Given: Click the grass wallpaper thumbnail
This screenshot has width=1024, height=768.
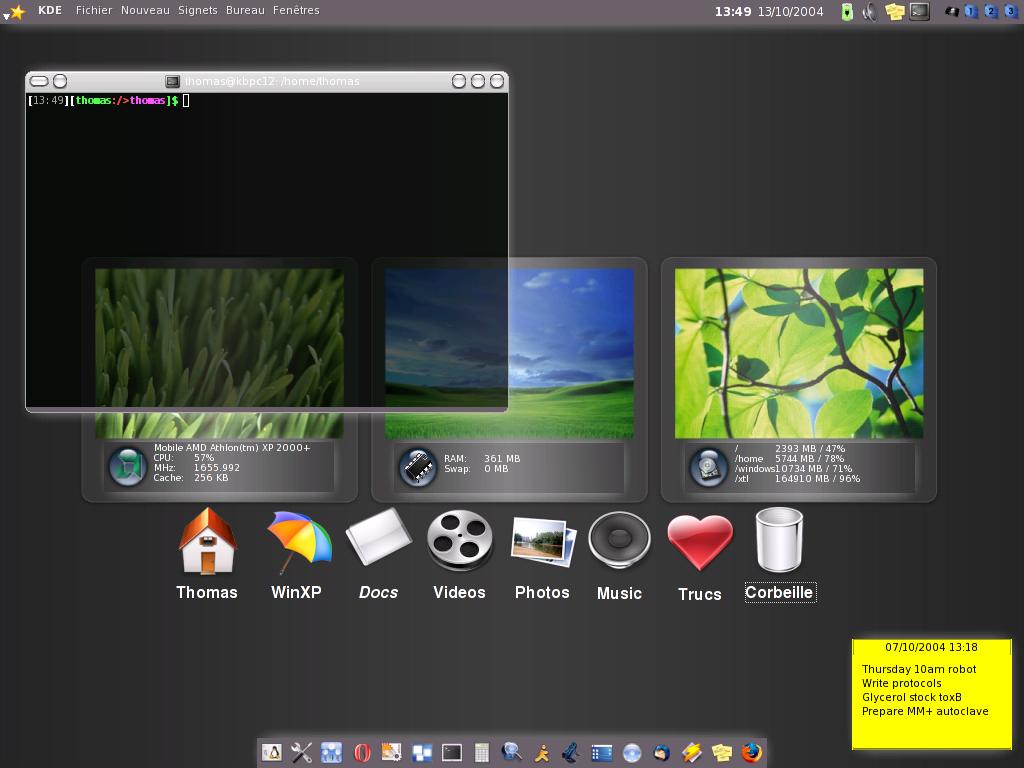Looking at the screenshot, I should [x=219, y=353].
